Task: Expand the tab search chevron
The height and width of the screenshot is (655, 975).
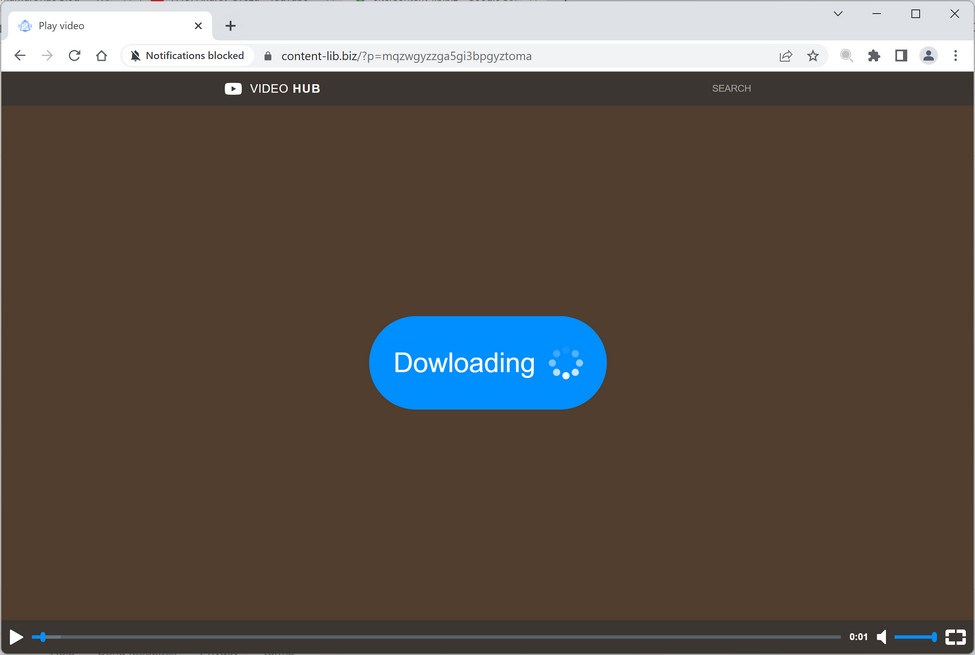Action: pos(838,13)
